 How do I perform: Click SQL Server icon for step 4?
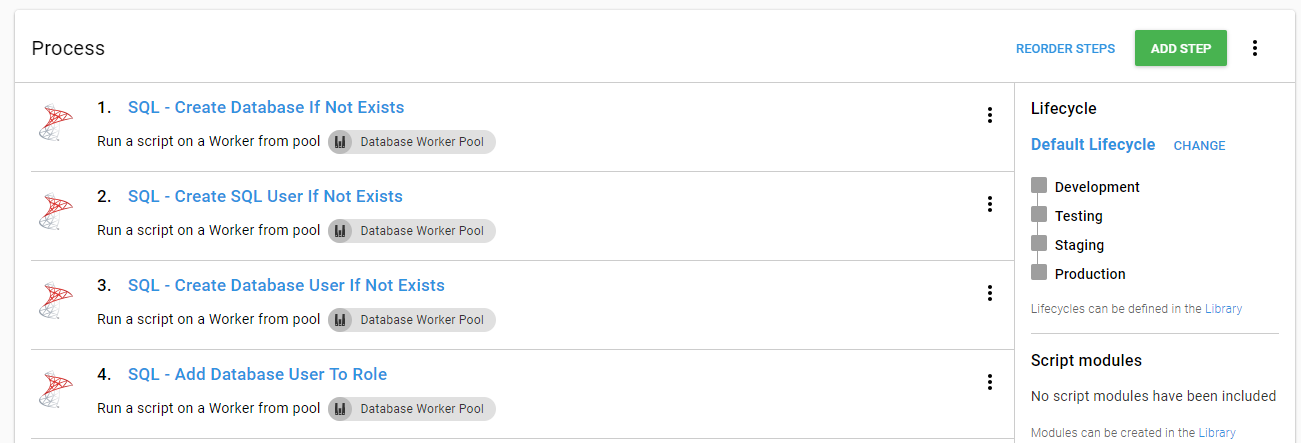pyautogui.click(x=56, y=390)
